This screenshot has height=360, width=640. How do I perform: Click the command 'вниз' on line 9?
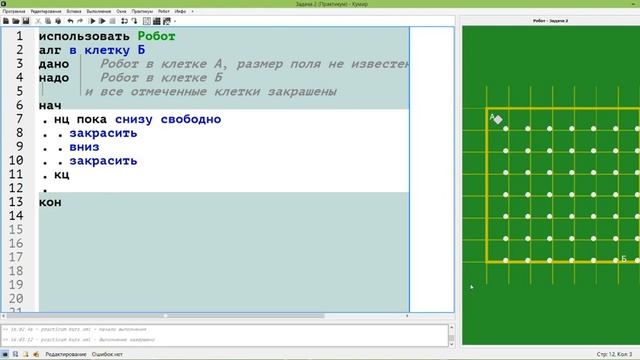point(84,147)
